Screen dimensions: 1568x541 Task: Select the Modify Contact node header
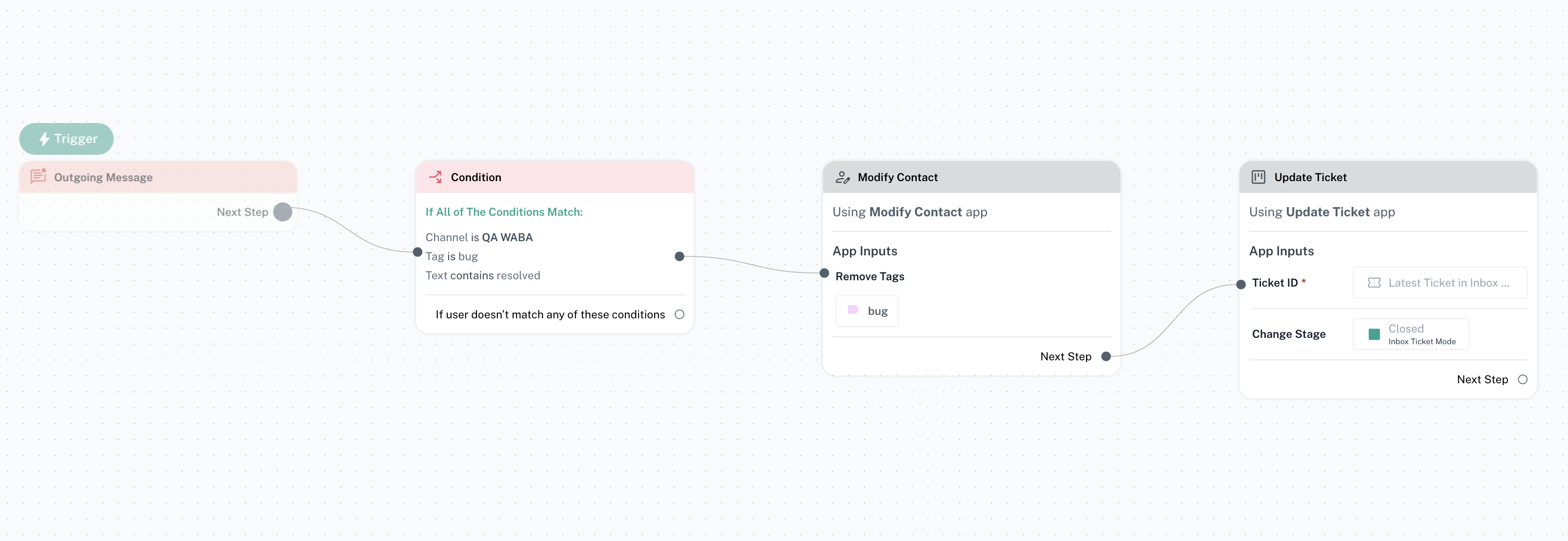(x=970, y=177)
